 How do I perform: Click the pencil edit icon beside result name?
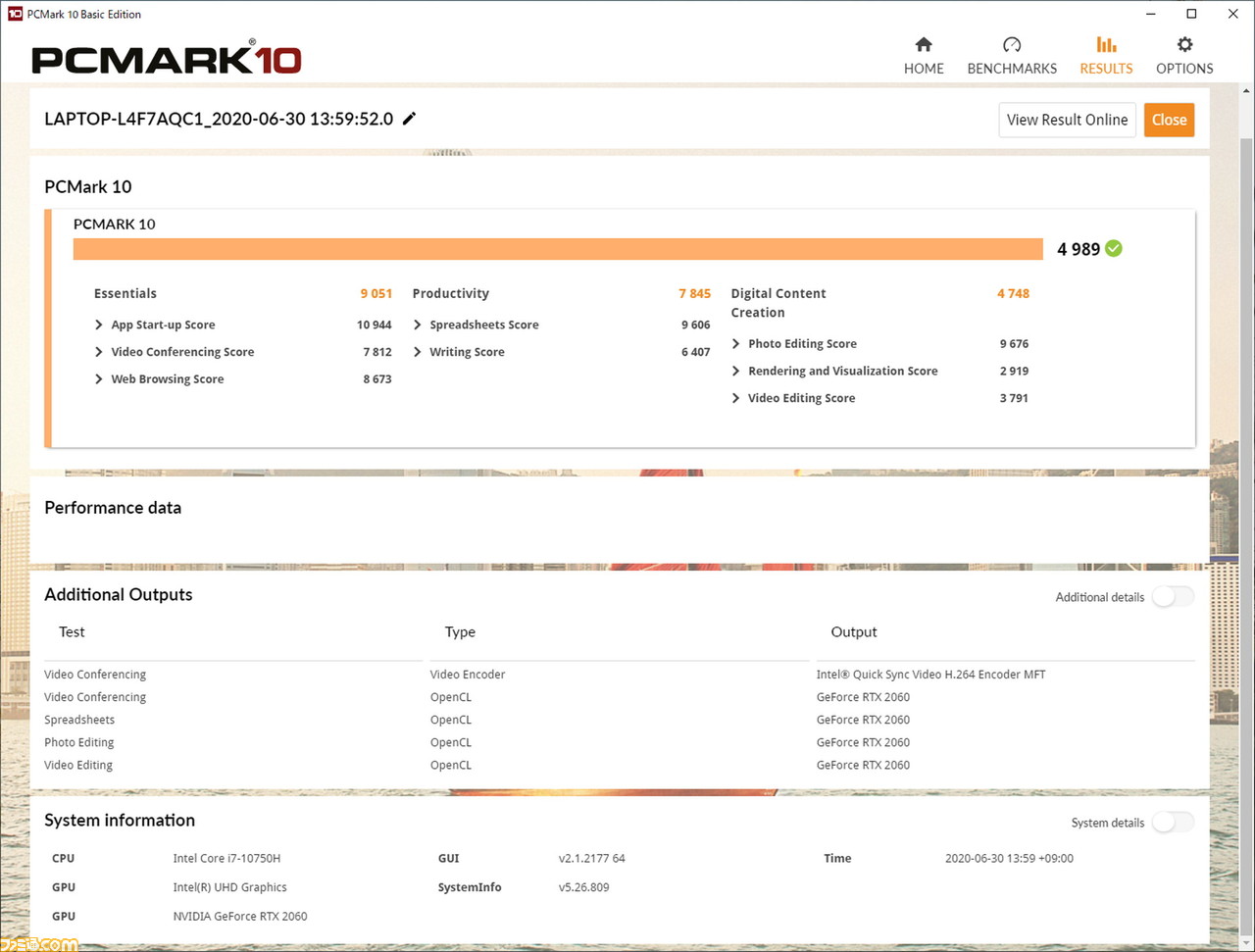tap(410, 119)
